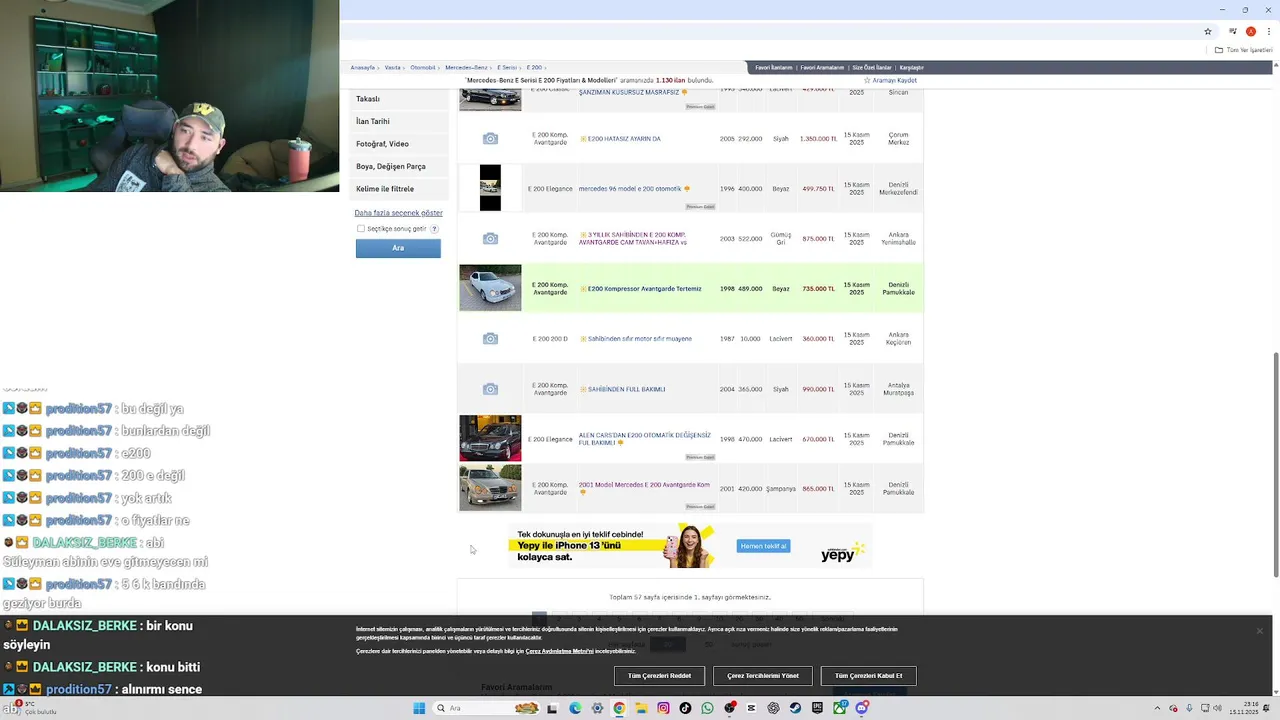
Task: Open the Windows Start menu
Action: [x=419, y=708]
